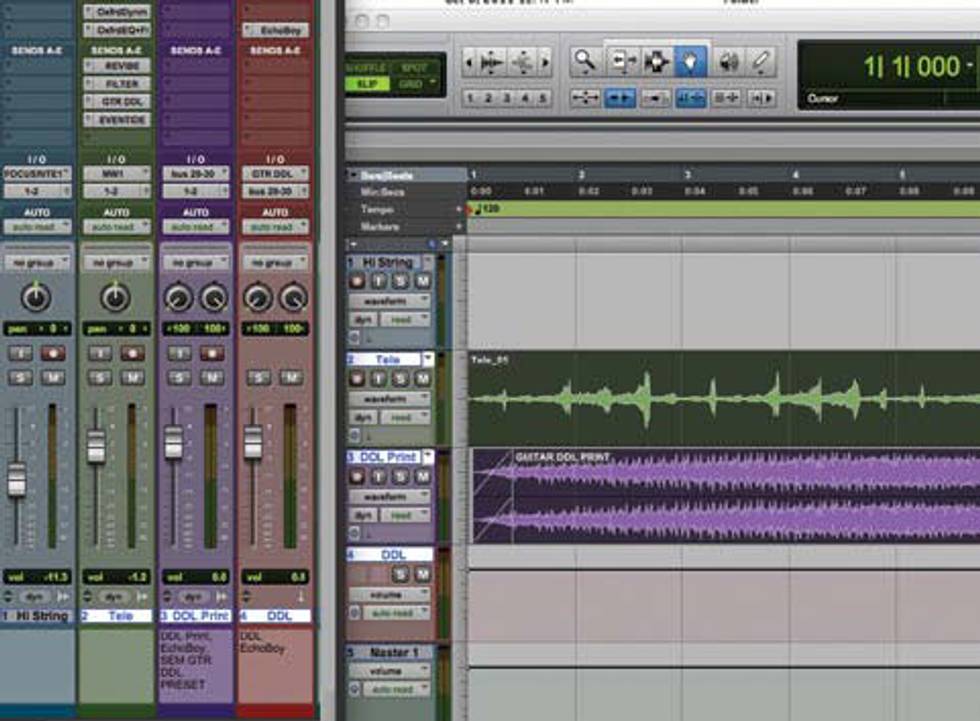Open Grid mode options arrow

tap(432, 84)
